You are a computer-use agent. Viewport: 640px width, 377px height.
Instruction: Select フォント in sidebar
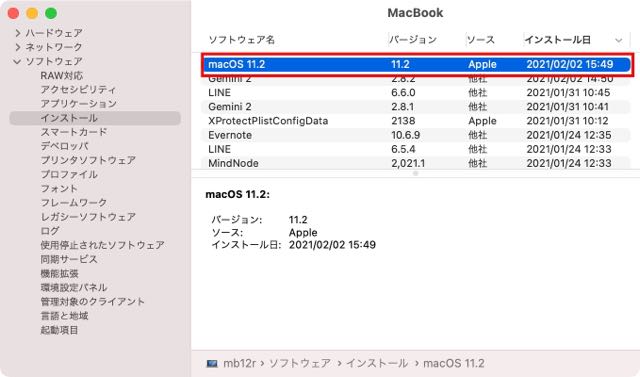tap(59, 188)
